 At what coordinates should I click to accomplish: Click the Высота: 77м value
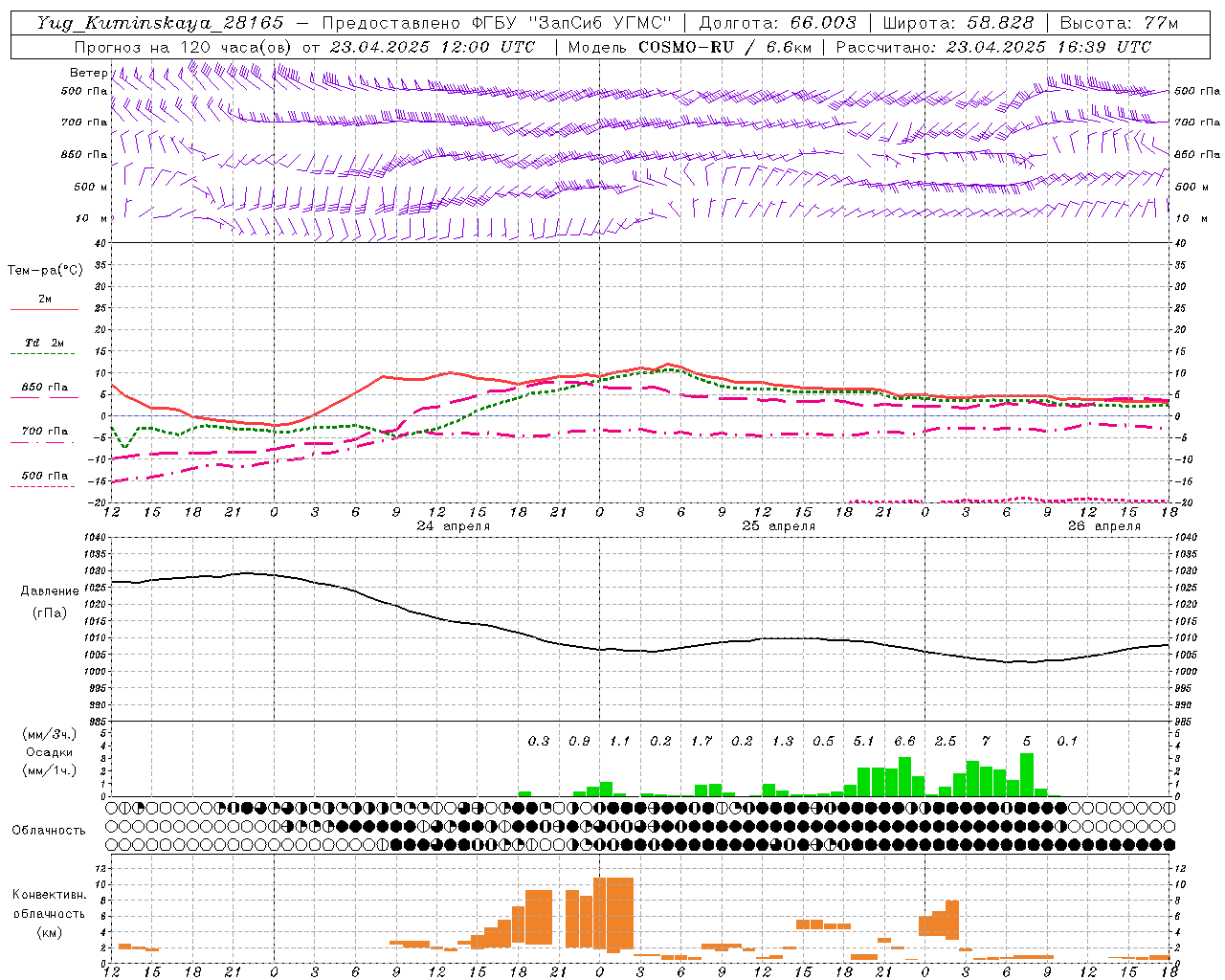1120,23
